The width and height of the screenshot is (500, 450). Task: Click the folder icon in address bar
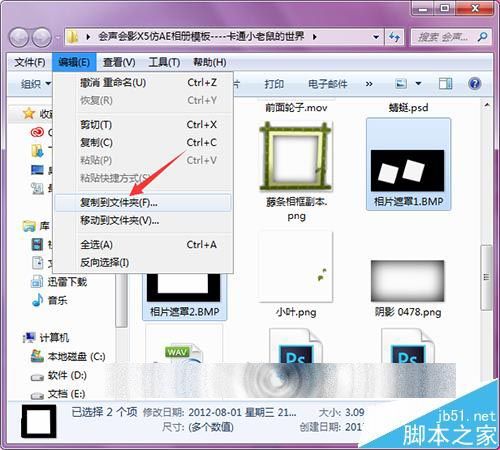click(x=72, y=37)
